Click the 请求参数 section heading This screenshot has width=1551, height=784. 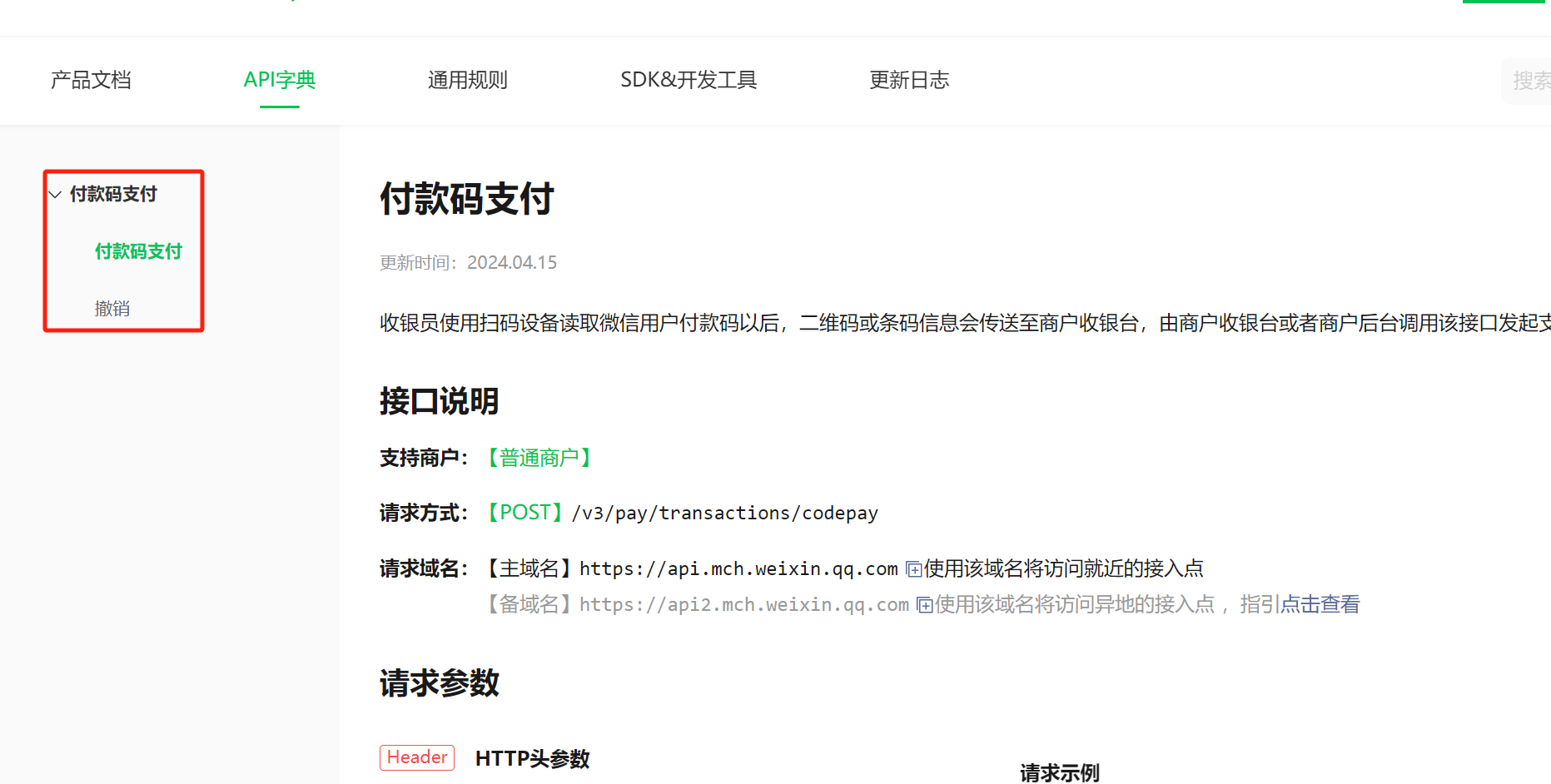440,683
